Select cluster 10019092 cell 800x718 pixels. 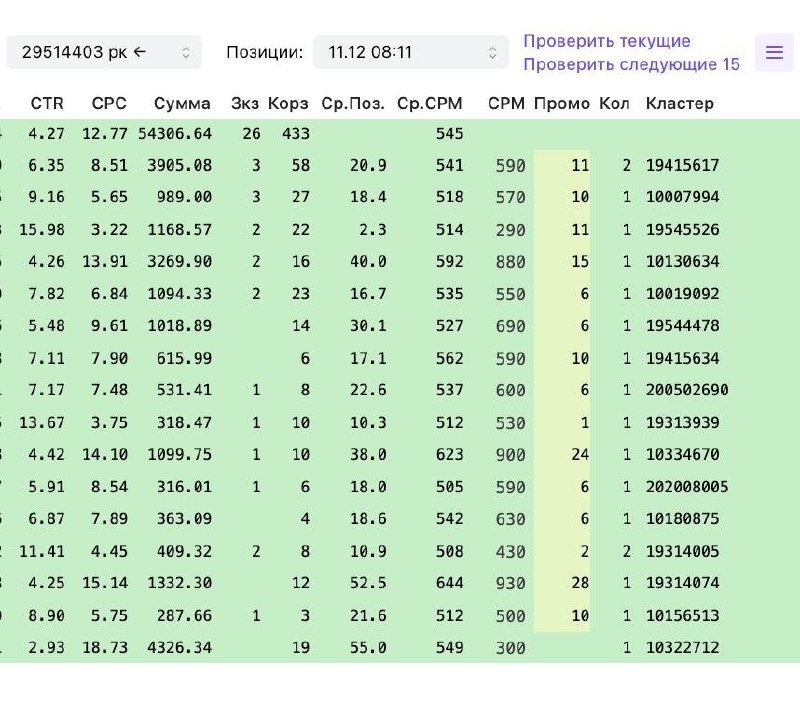pos(683,294)
